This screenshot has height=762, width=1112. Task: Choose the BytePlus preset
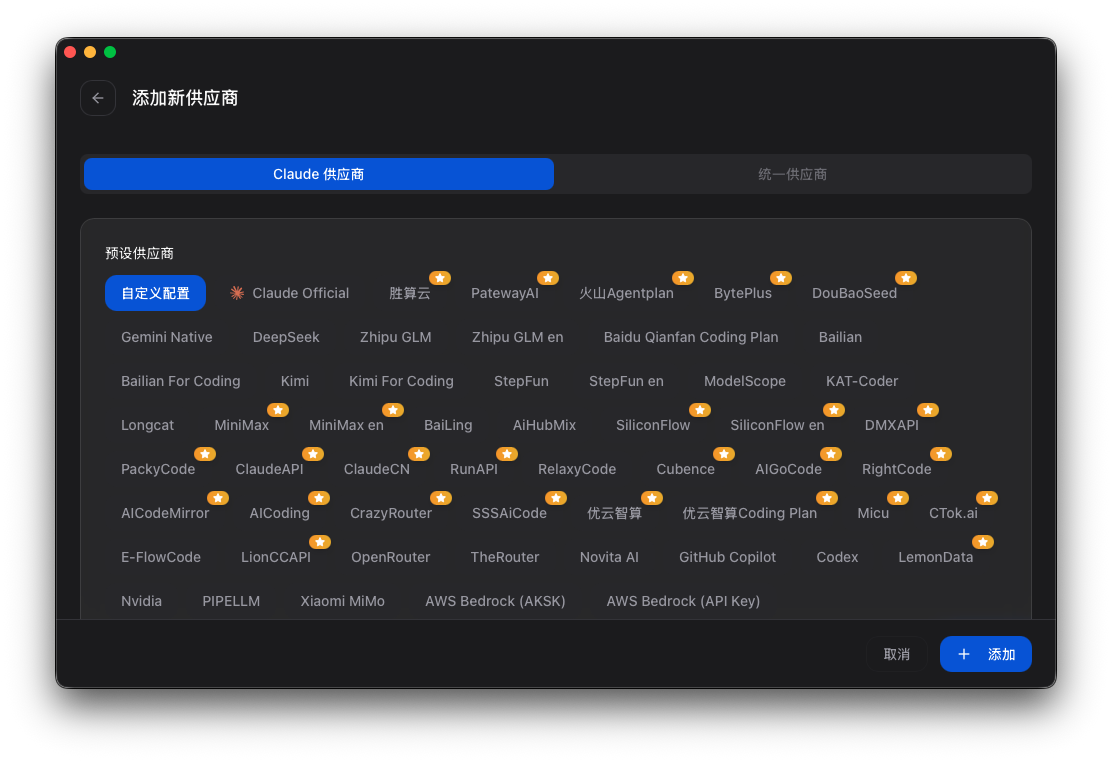pyautogui.click(x=743, y=293)
